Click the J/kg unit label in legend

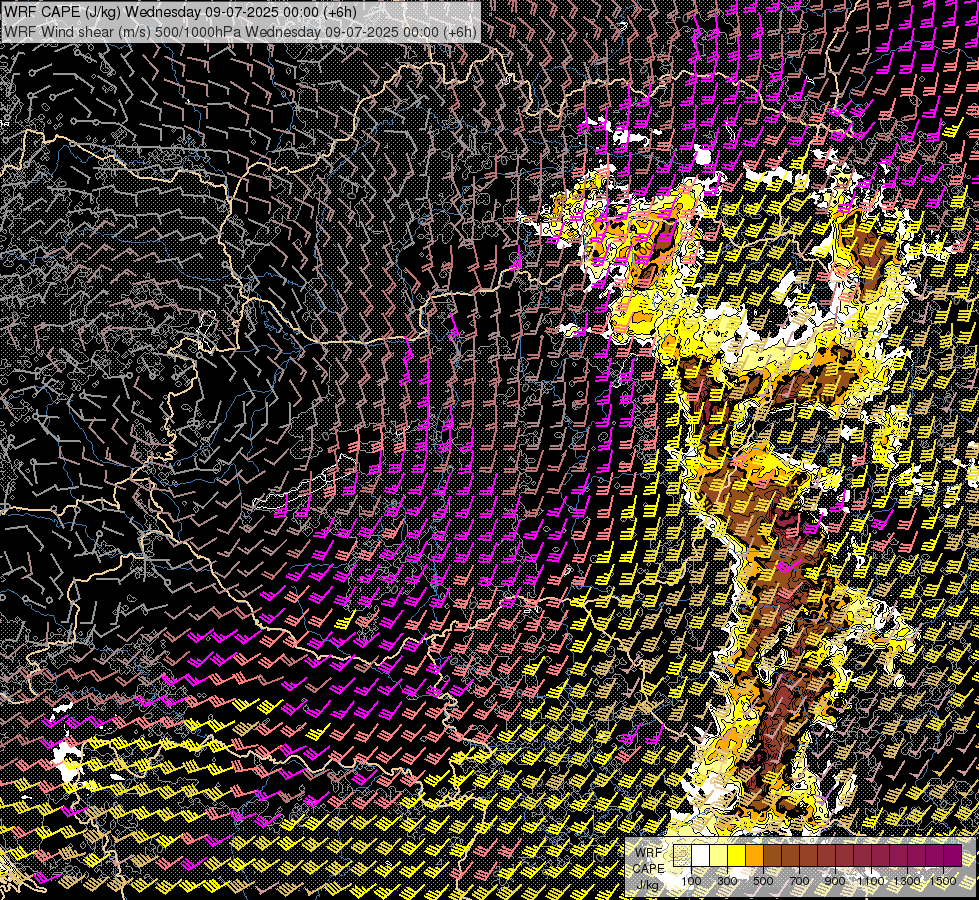[x=648, y=885]
